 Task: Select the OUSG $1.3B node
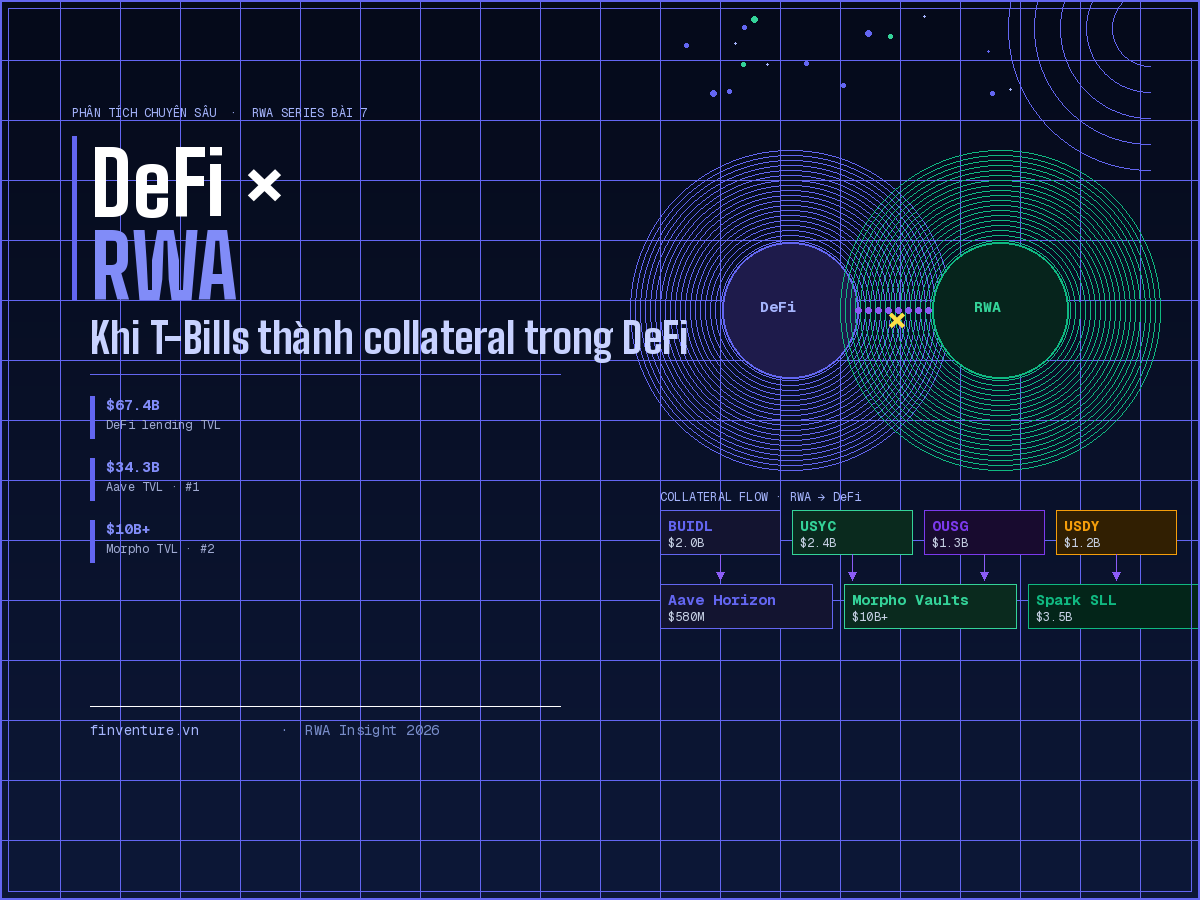click(983, 532)
